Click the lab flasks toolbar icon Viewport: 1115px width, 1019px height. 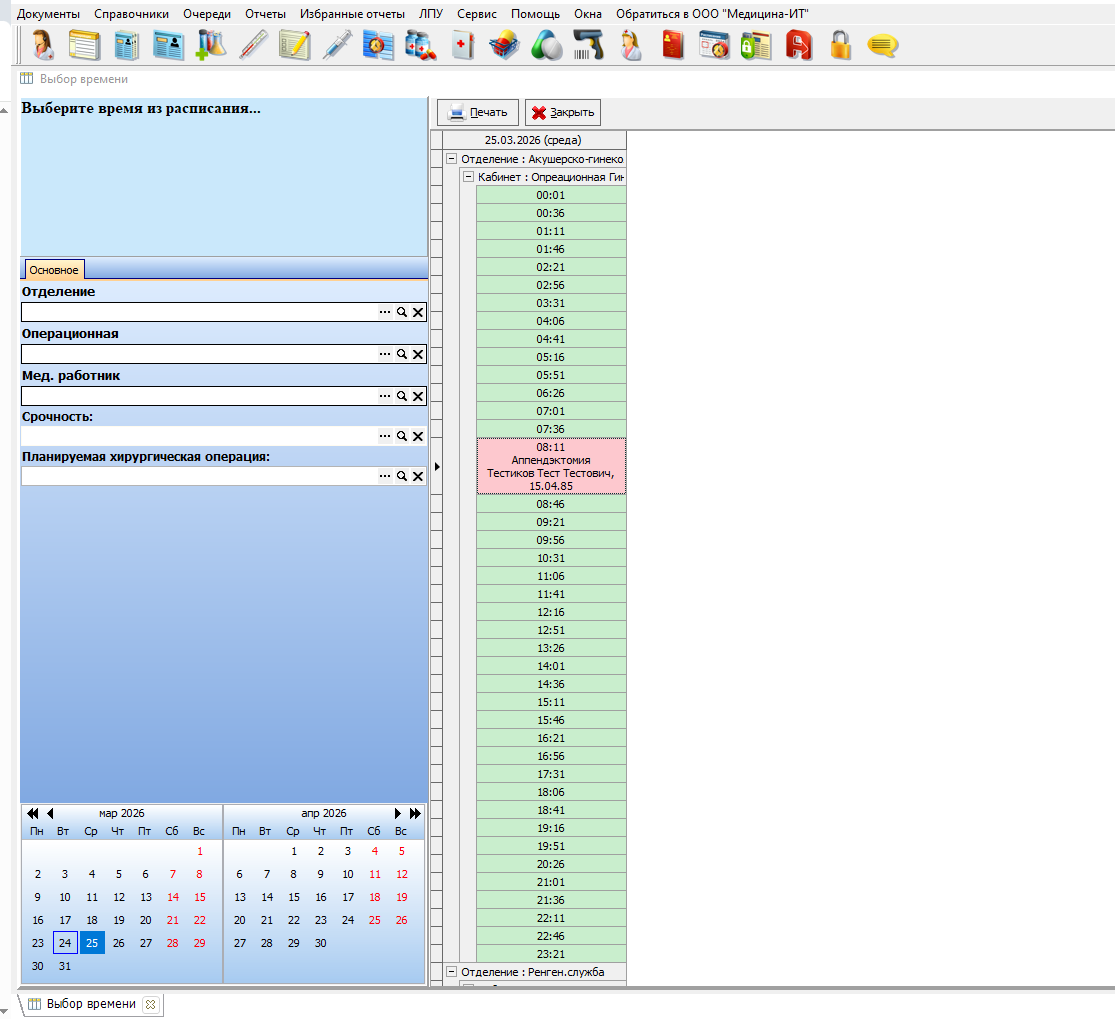[212, 46]
